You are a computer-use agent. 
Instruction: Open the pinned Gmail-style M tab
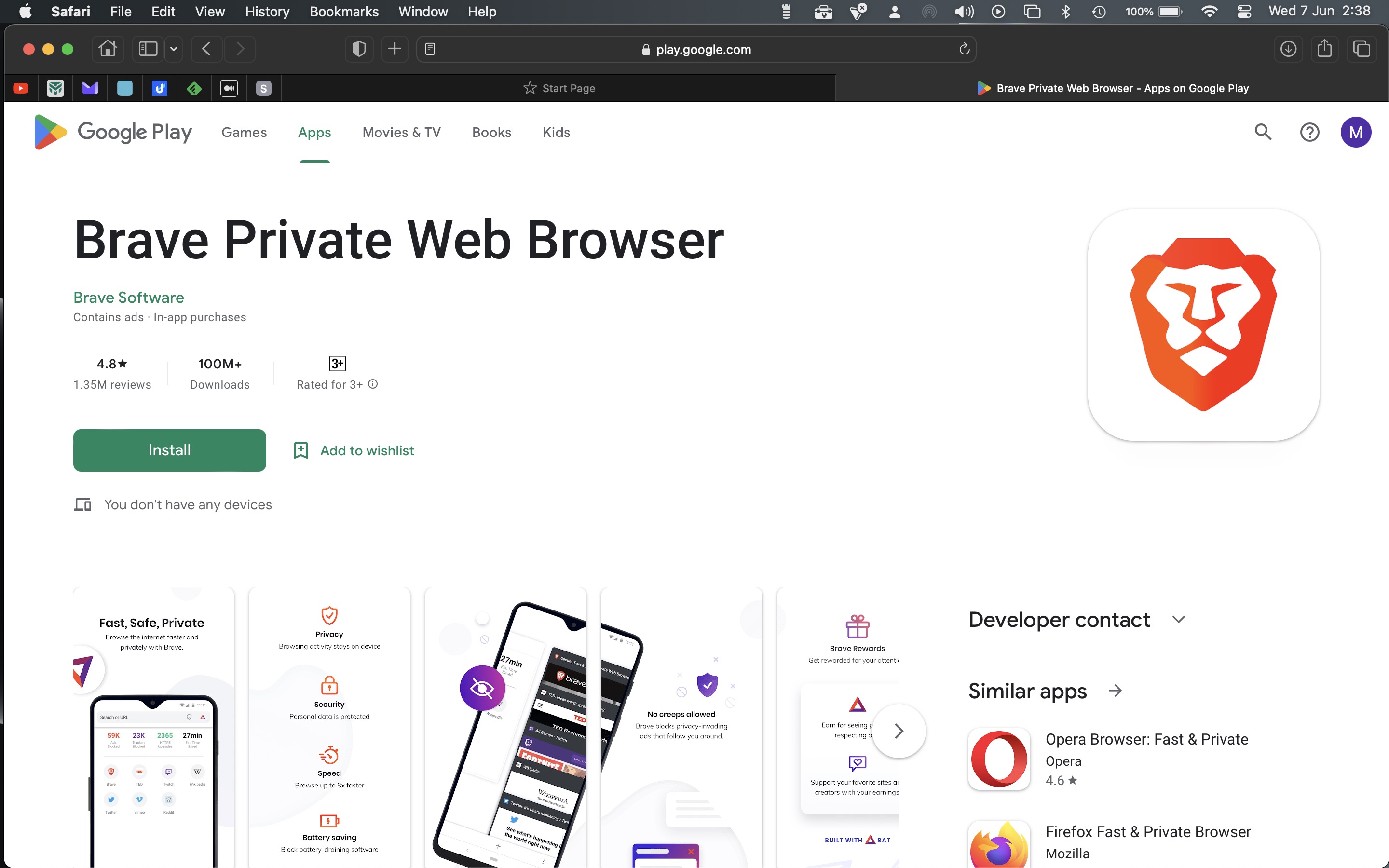pos(90,88)
